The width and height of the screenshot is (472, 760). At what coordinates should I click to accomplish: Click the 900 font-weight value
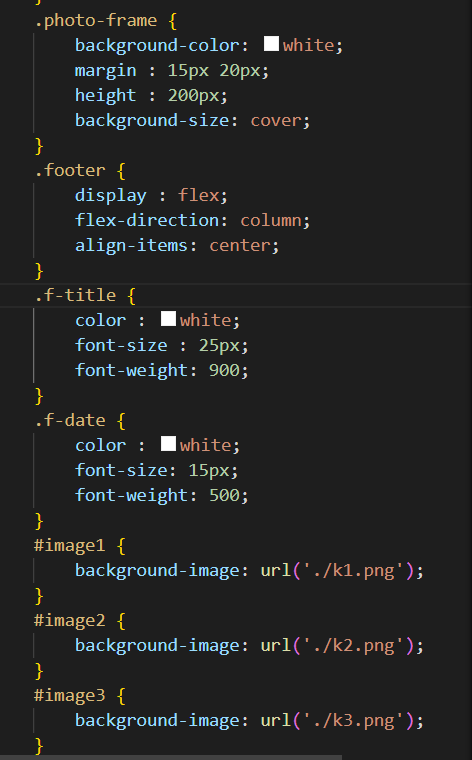pyautogui.click(x=224, y=370)
